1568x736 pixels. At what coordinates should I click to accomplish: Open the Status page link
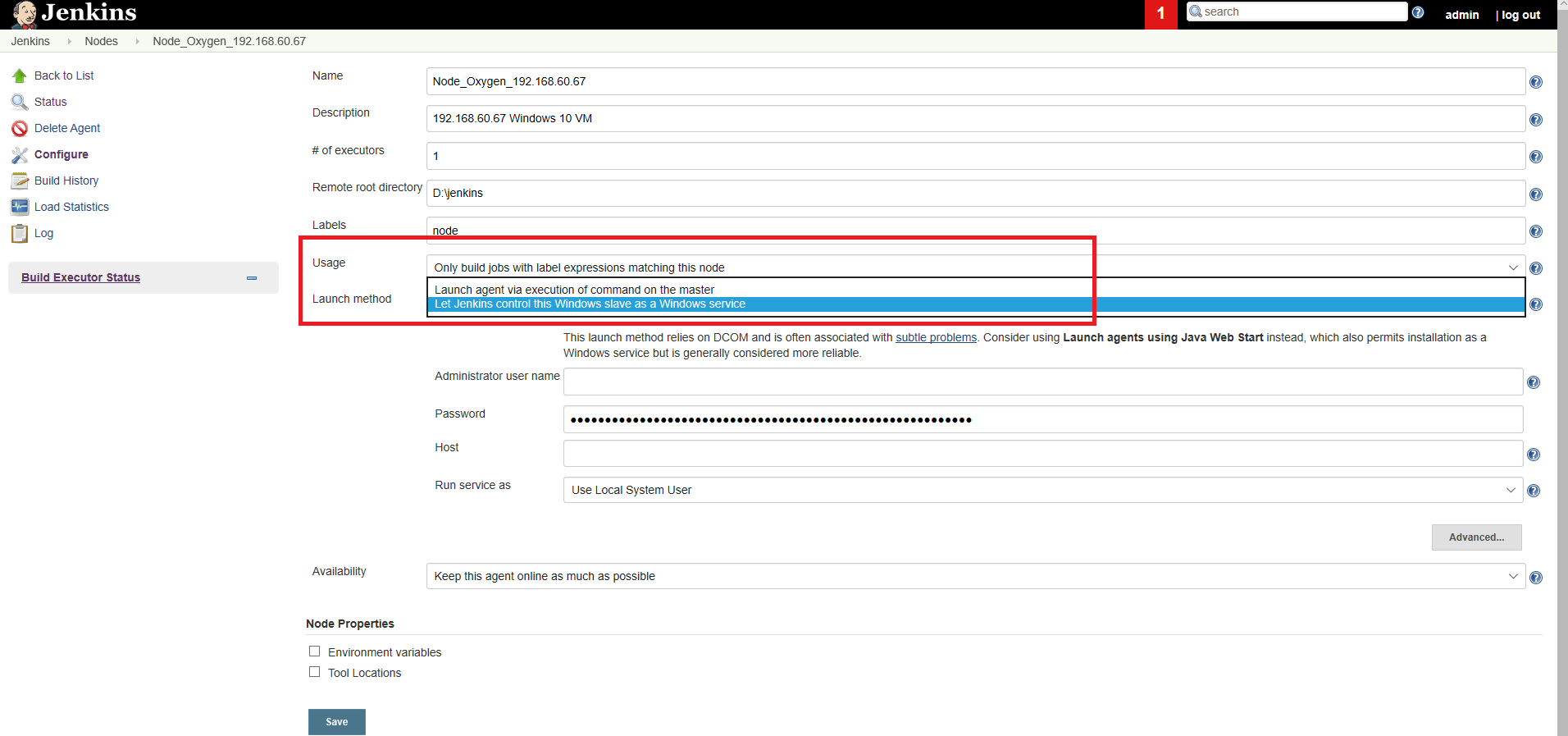(x=51, y=102)
